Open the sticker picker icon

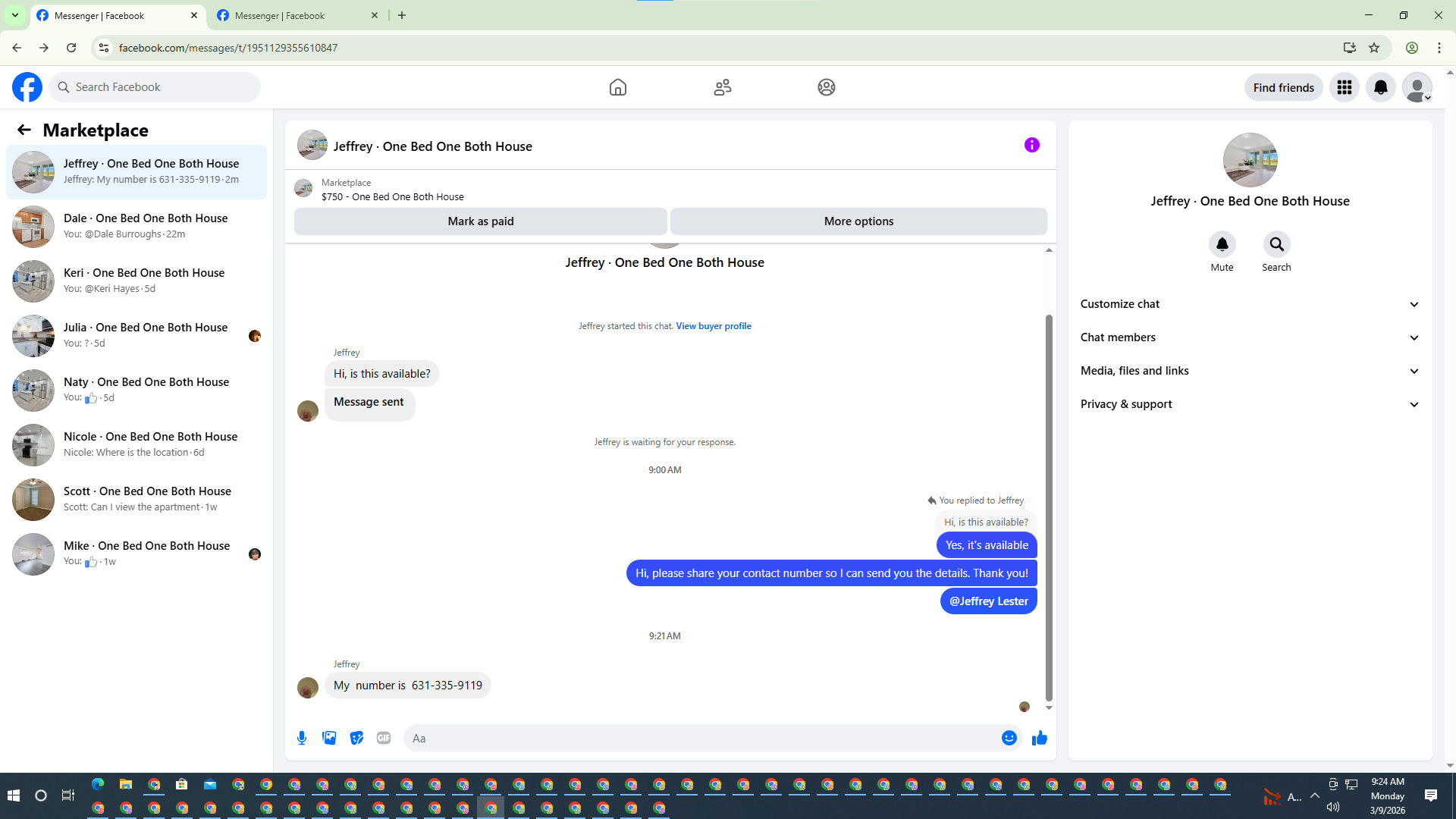[356, 738]
